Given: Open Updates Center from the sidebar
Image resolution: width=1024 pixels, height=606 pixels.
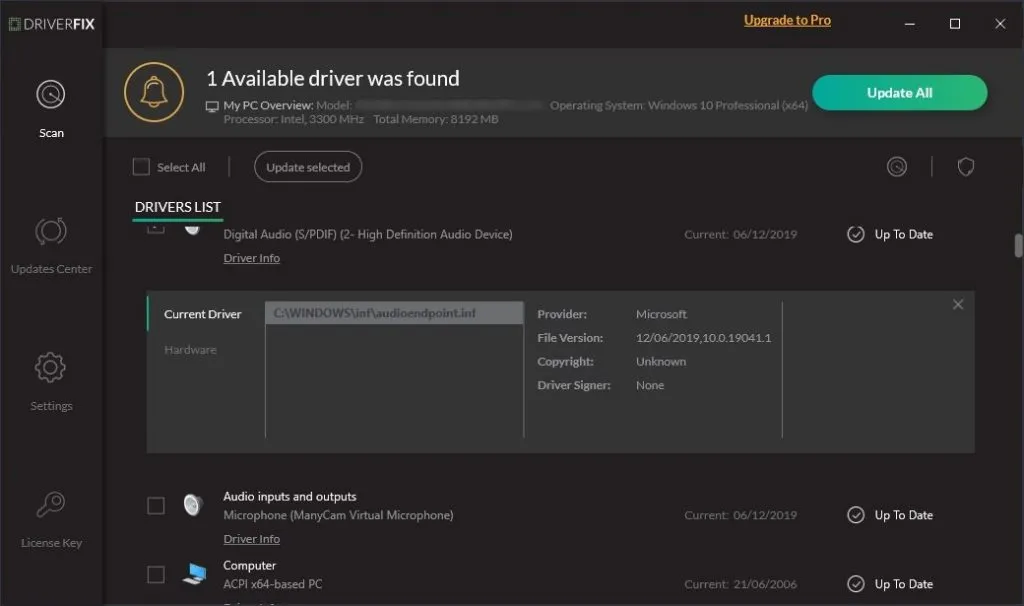Looking at the screenshot, I should [x=50, y=232].
